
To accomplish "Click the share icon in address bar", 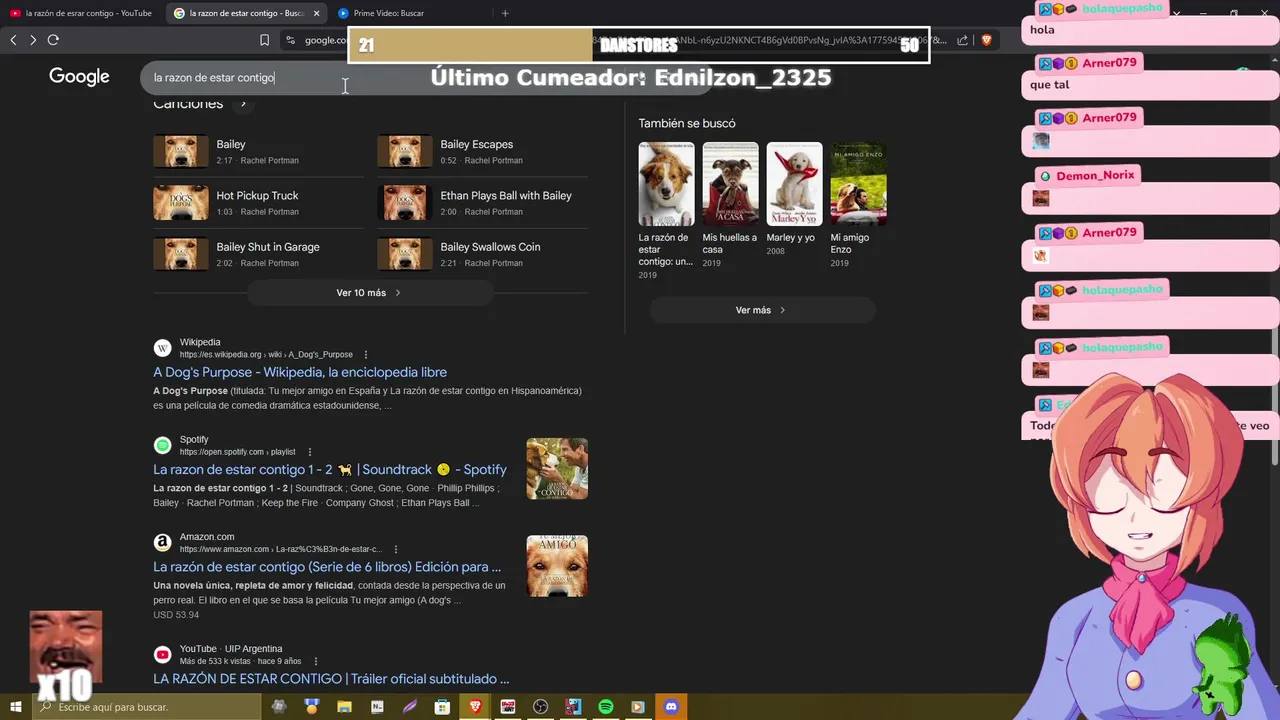I will (x=962, y=40).
